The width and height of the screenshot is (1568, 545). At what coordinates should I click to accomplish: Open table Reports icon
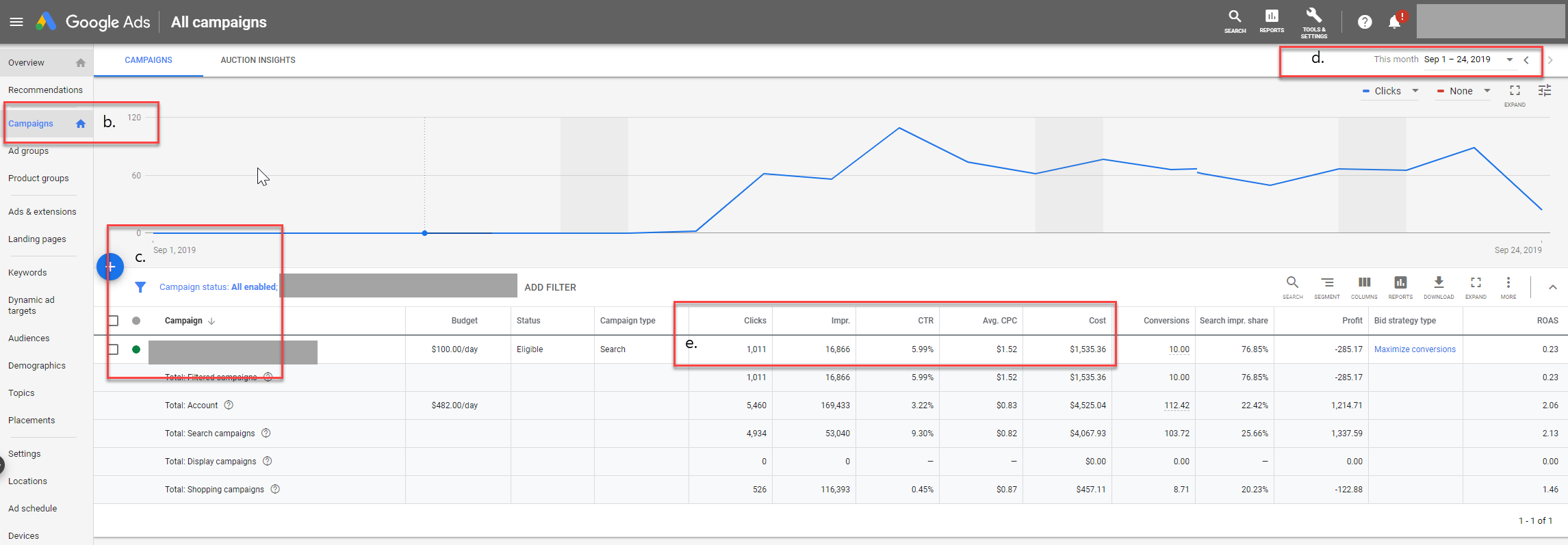1400,287
